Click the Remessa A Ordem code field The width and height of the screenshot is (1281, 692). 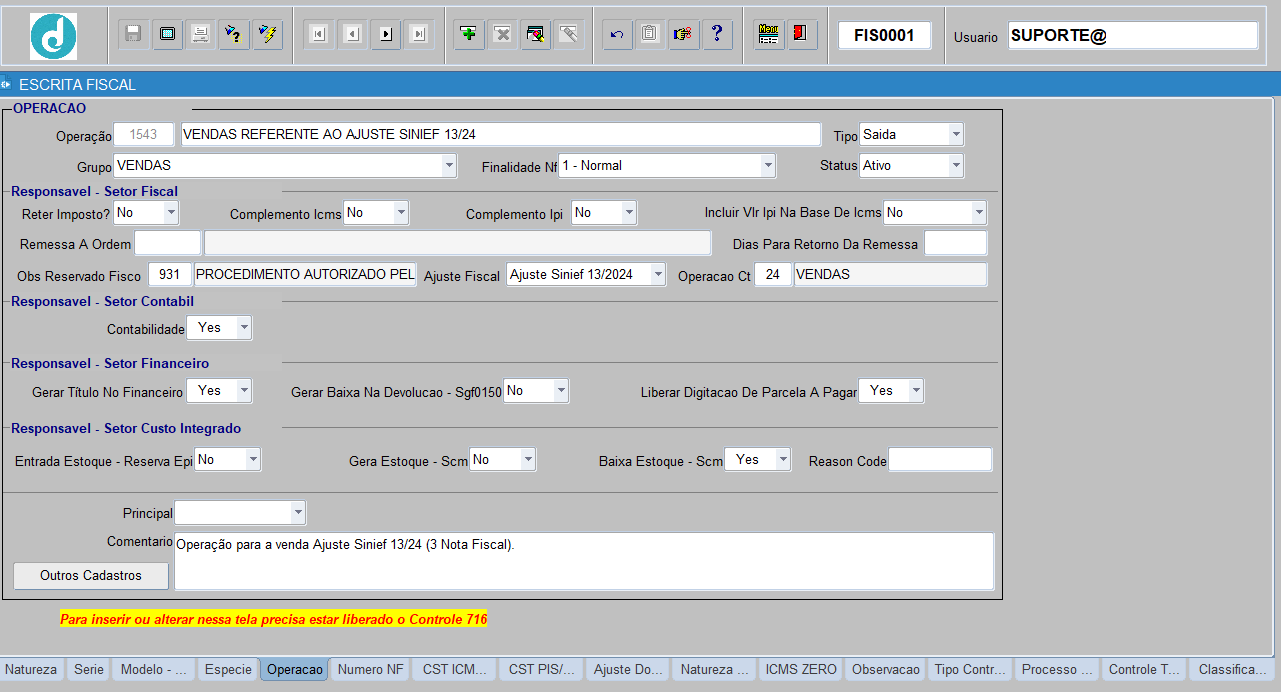click(168, 243)
